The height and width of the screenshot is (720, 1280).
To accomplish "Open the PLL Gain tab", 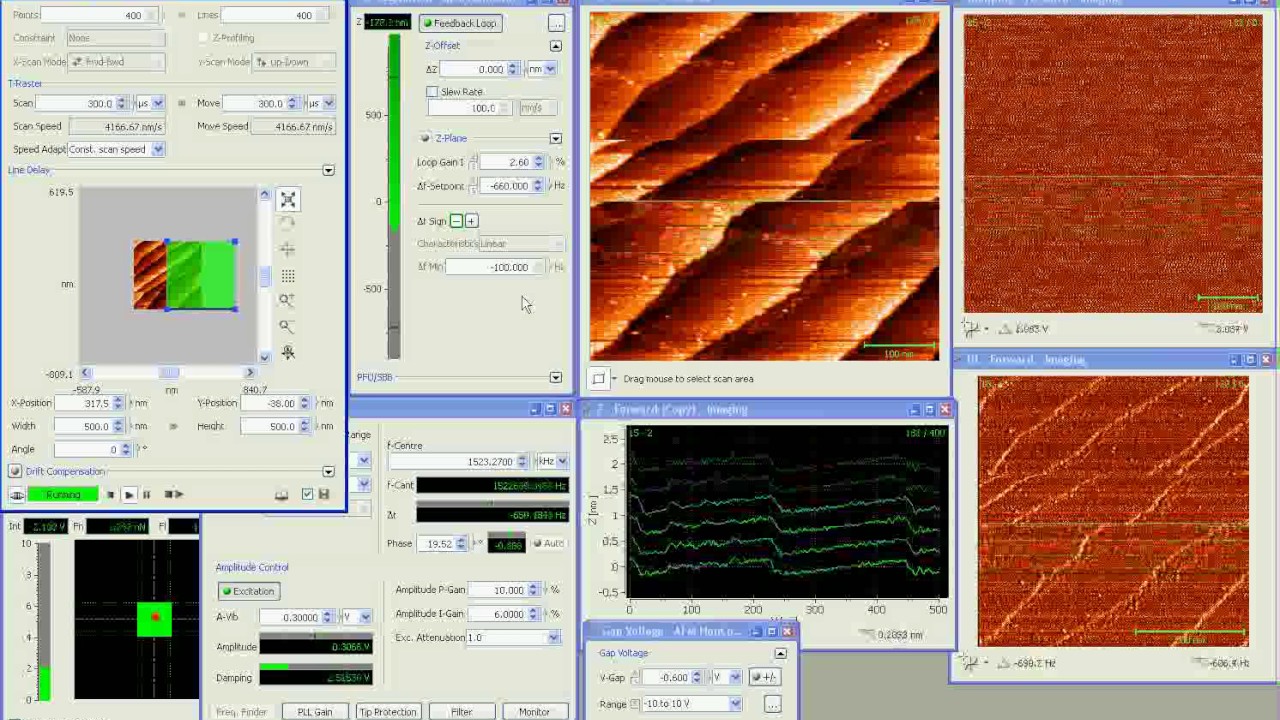I will point(314,712).
